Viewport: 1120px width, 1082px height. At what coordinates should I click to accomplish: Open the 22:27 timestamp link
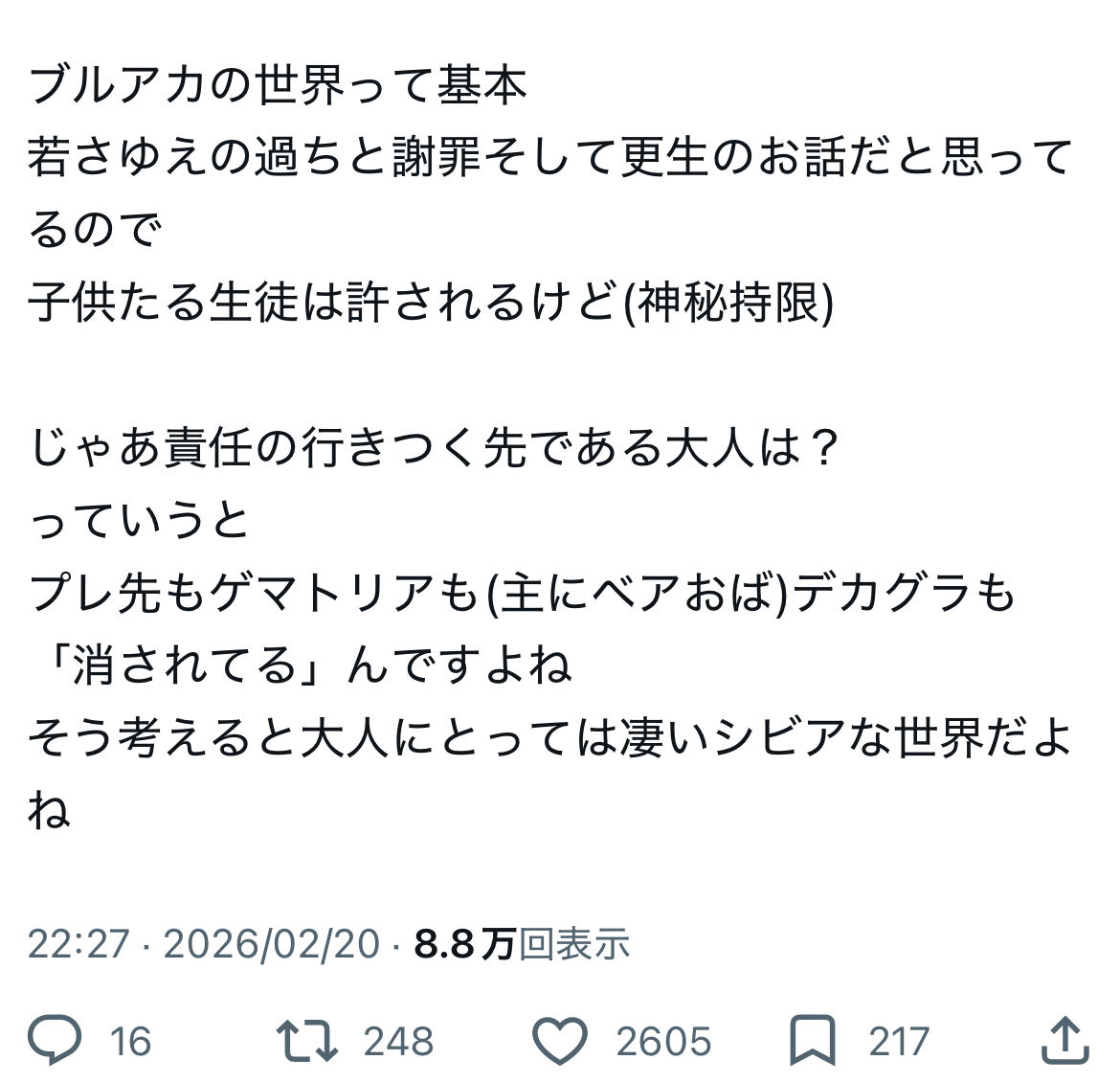[78, 944]
